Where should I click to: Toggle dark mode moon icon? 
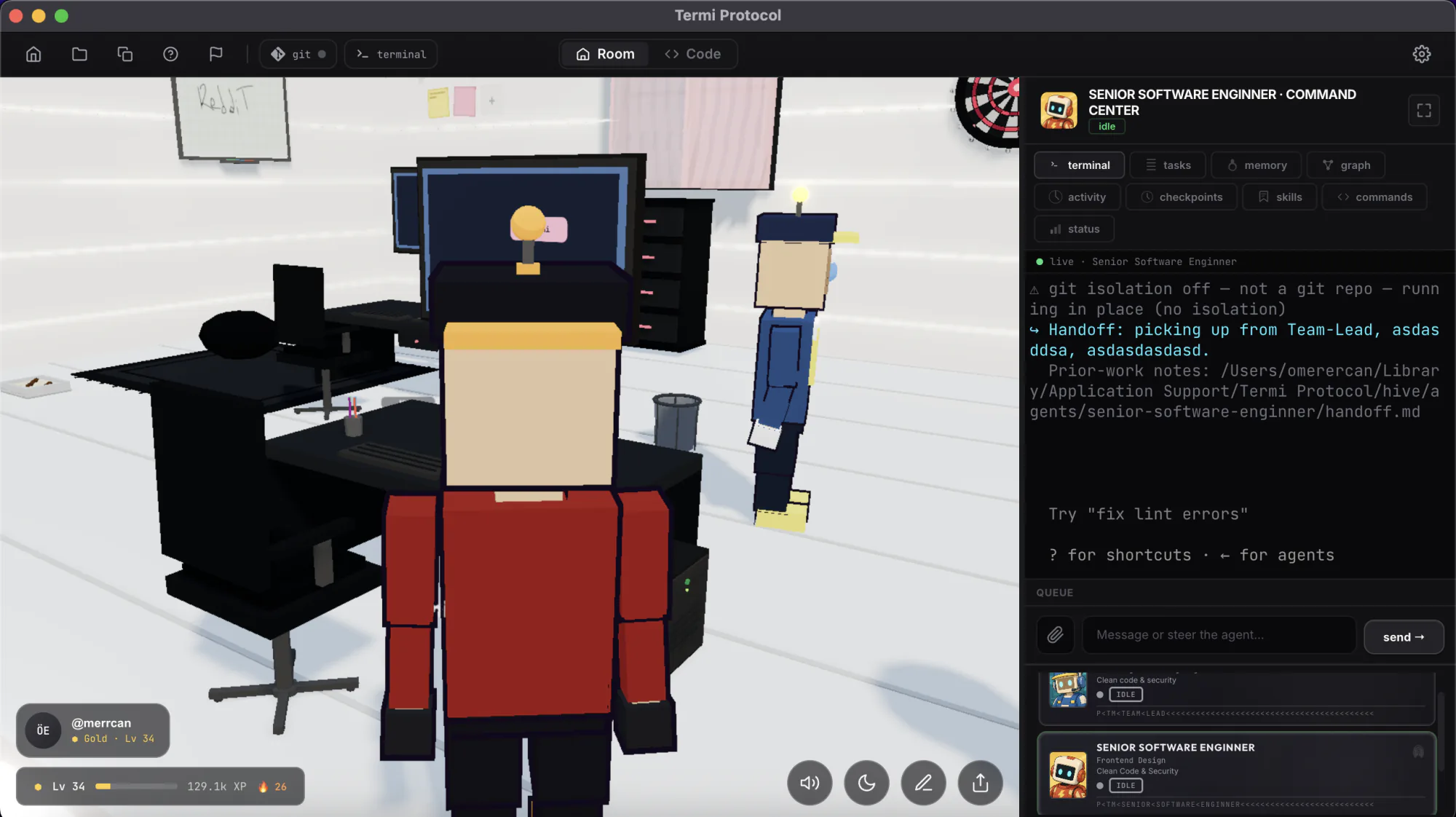click(866, 783)
